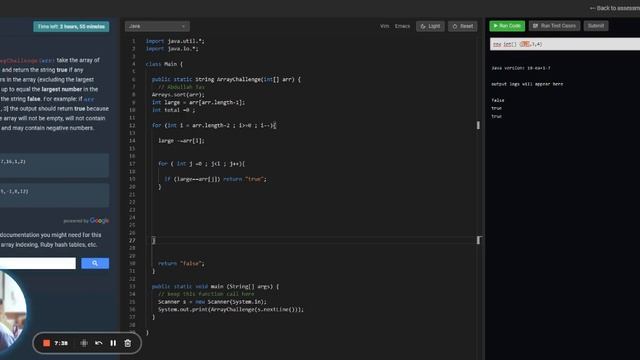Click Run Test Cases button
Screen dimensions: 640x360
[x=554, y=26]
